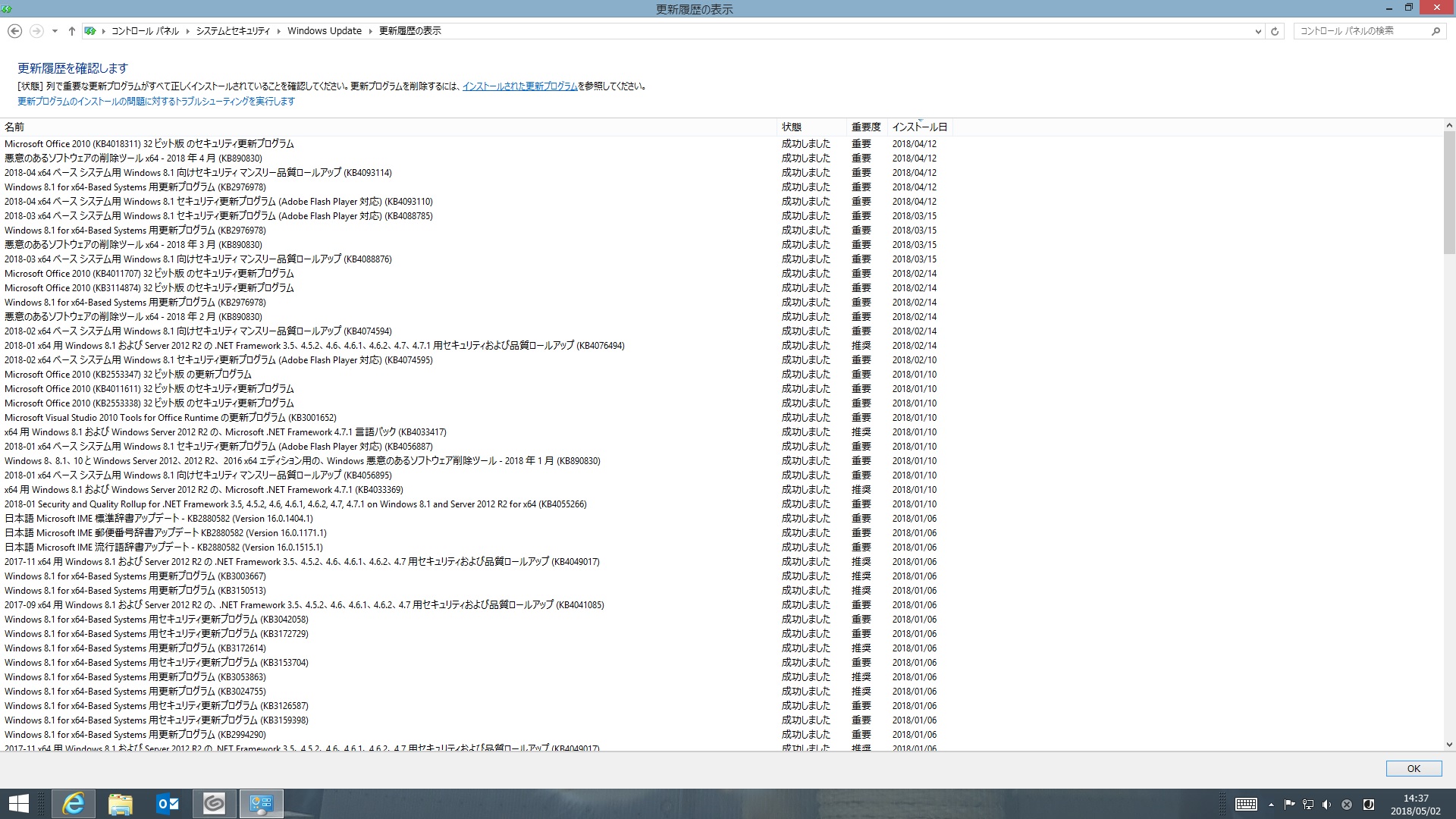1456x819 pixels.
Task: Click the search magnifier icon
Action: click(1436, 31)
